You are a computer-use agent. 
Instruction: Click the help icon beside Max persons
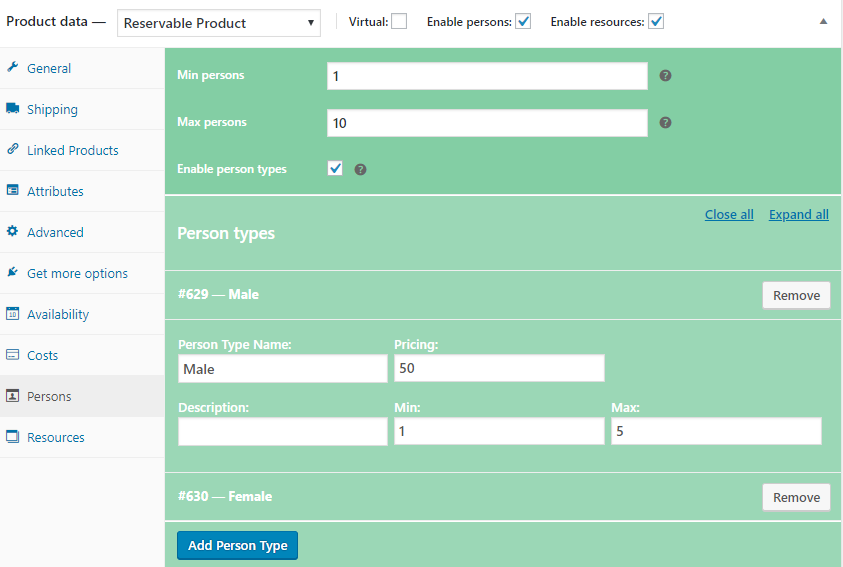[x=665, y=123]
